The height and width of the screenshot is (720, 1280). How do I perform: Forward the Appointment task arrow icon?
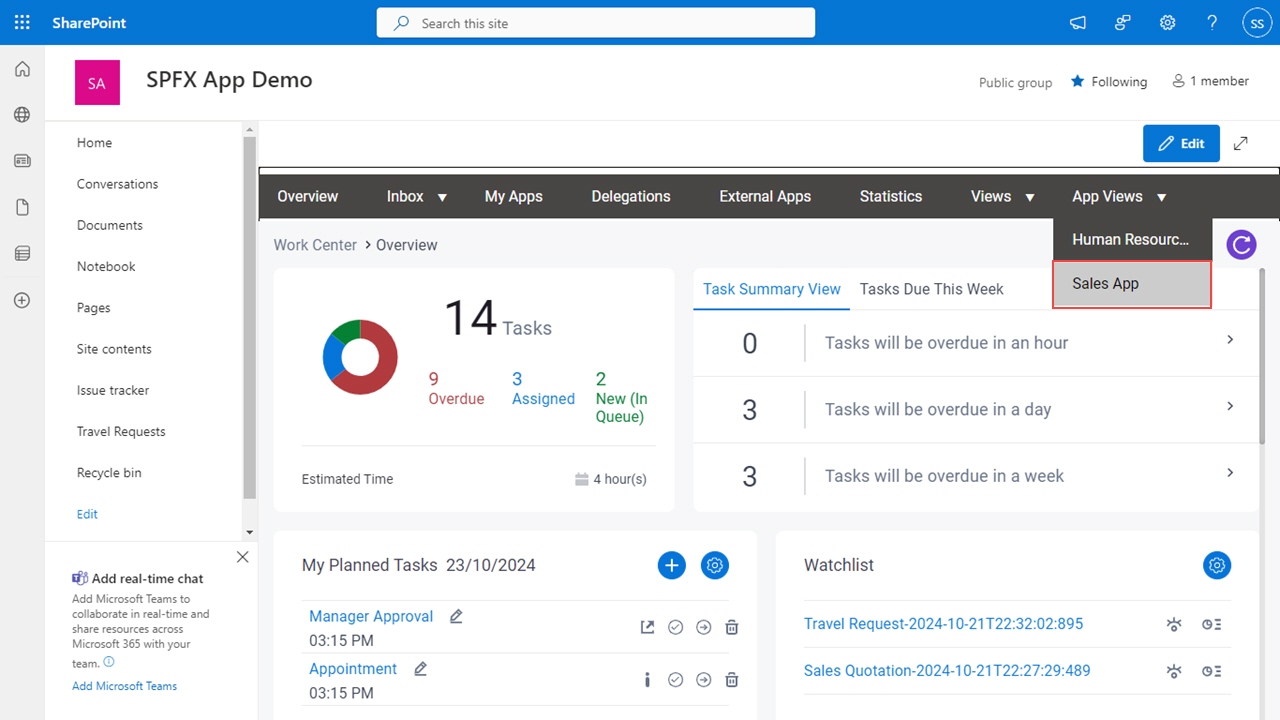point(704,679)
